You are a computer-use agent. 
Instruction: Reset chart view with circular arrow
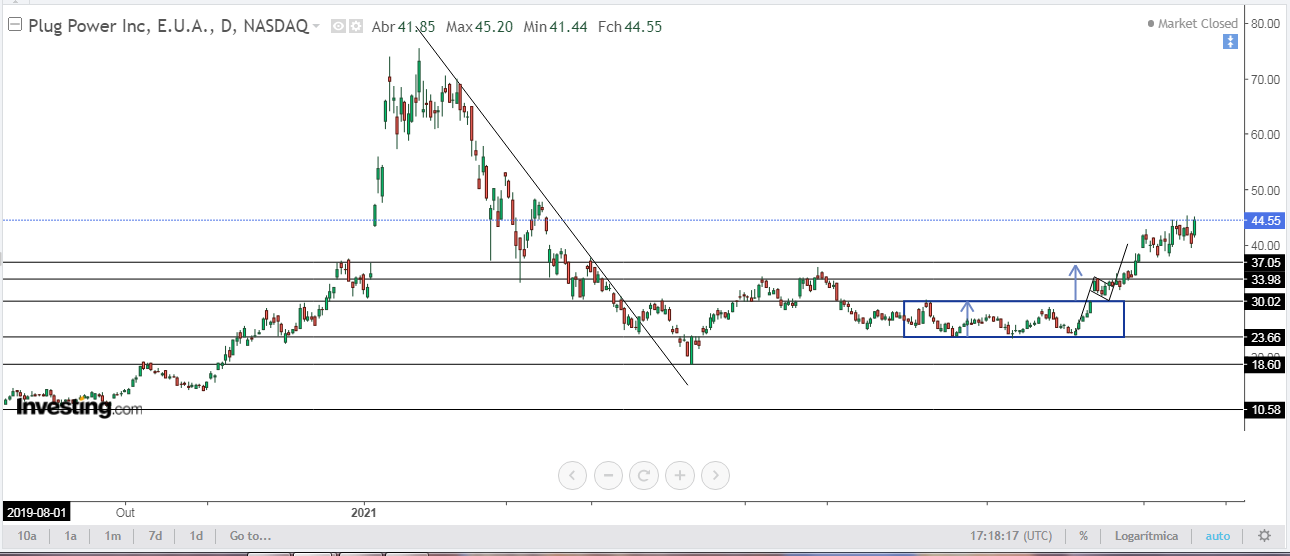click(644, 475)
